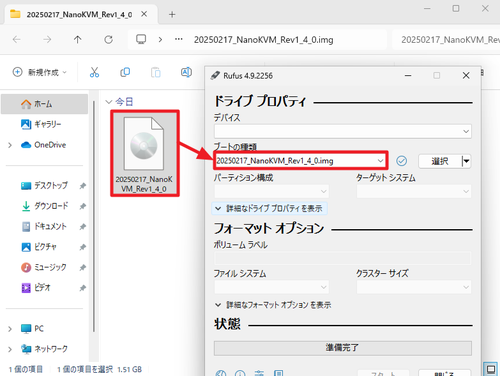
Task: Open the ファイル システム dropdown
Action: tap(271, 287)
